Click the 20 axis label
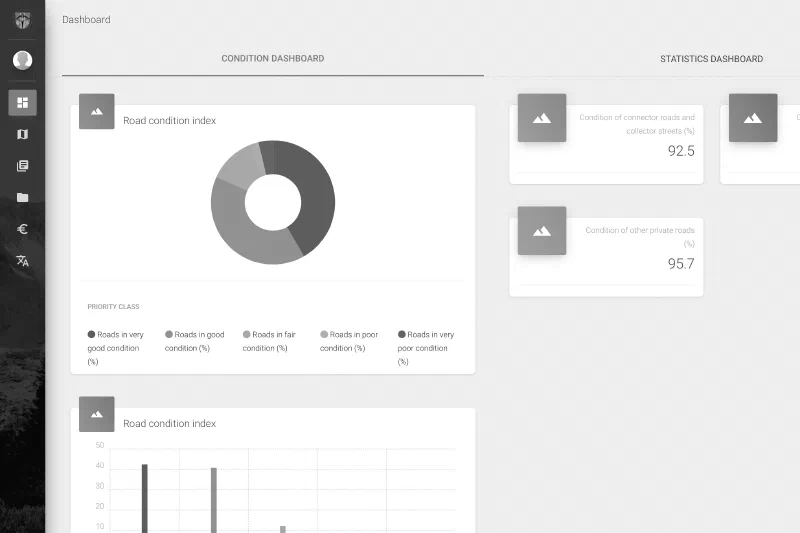Image resolution: width=800 pixels, height=533 pixels. coord(99,506)
